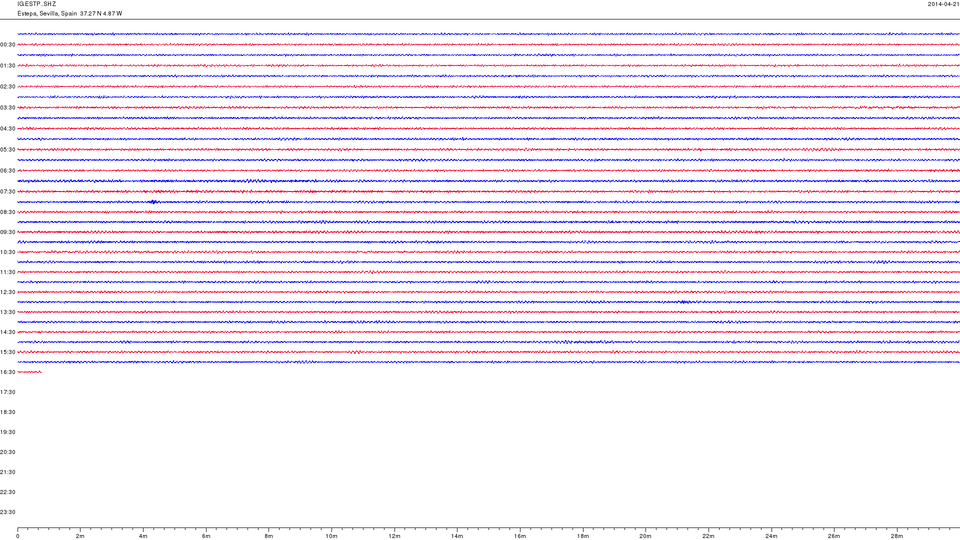Select the 20:30 time label

[7, 452]
